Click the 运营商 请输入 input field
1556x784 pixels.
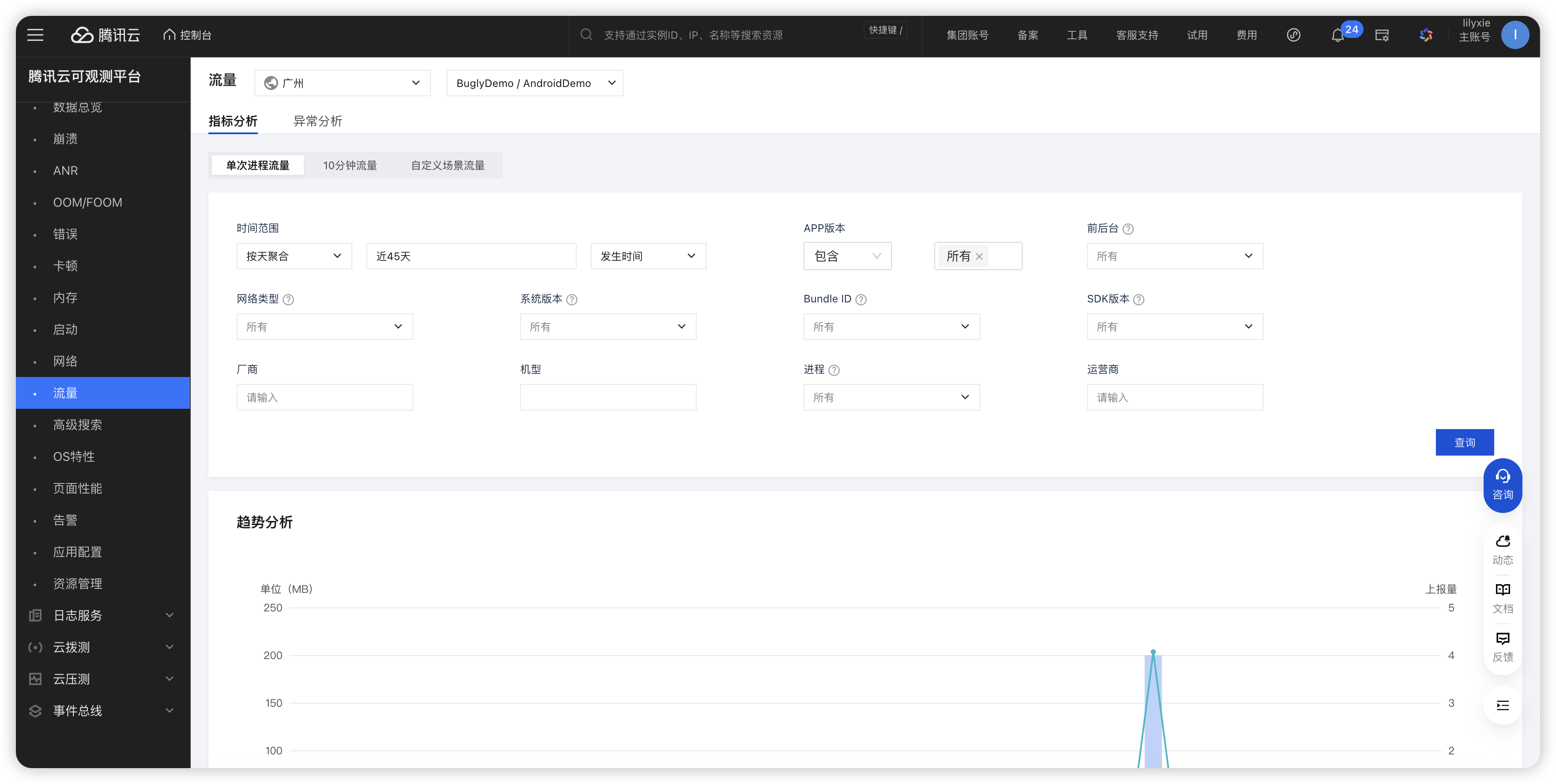point(1175,397)
